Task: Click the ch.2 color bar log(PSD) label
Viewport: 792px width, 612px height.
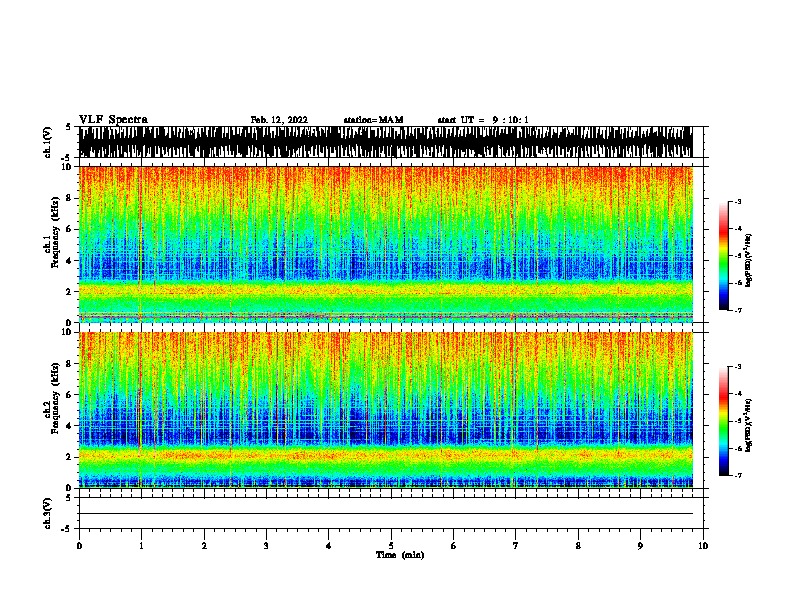Action: click(x=748, y=425)
